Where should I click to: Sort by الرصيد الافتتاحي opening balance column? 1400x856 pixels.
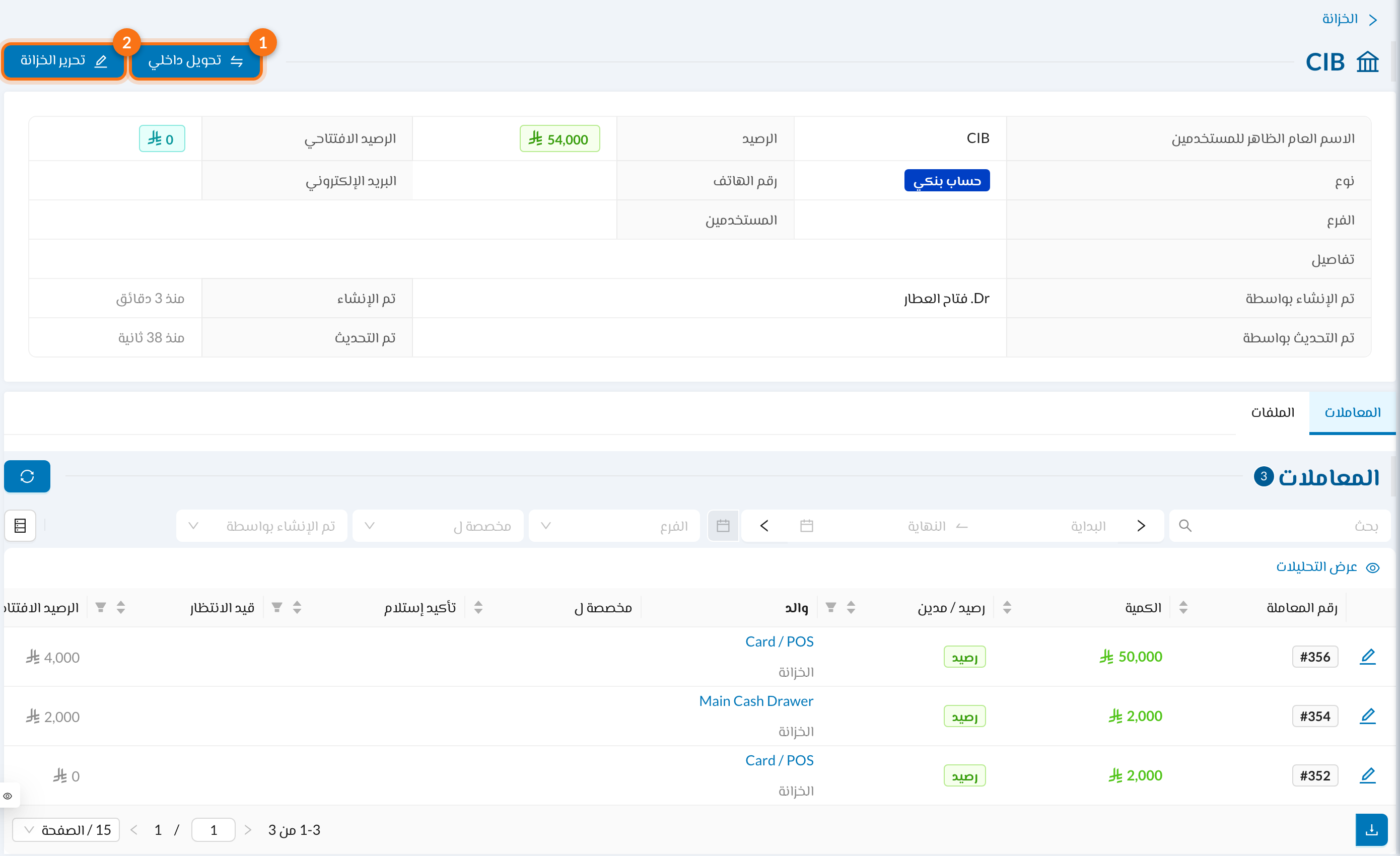click(x=120, y=607)
